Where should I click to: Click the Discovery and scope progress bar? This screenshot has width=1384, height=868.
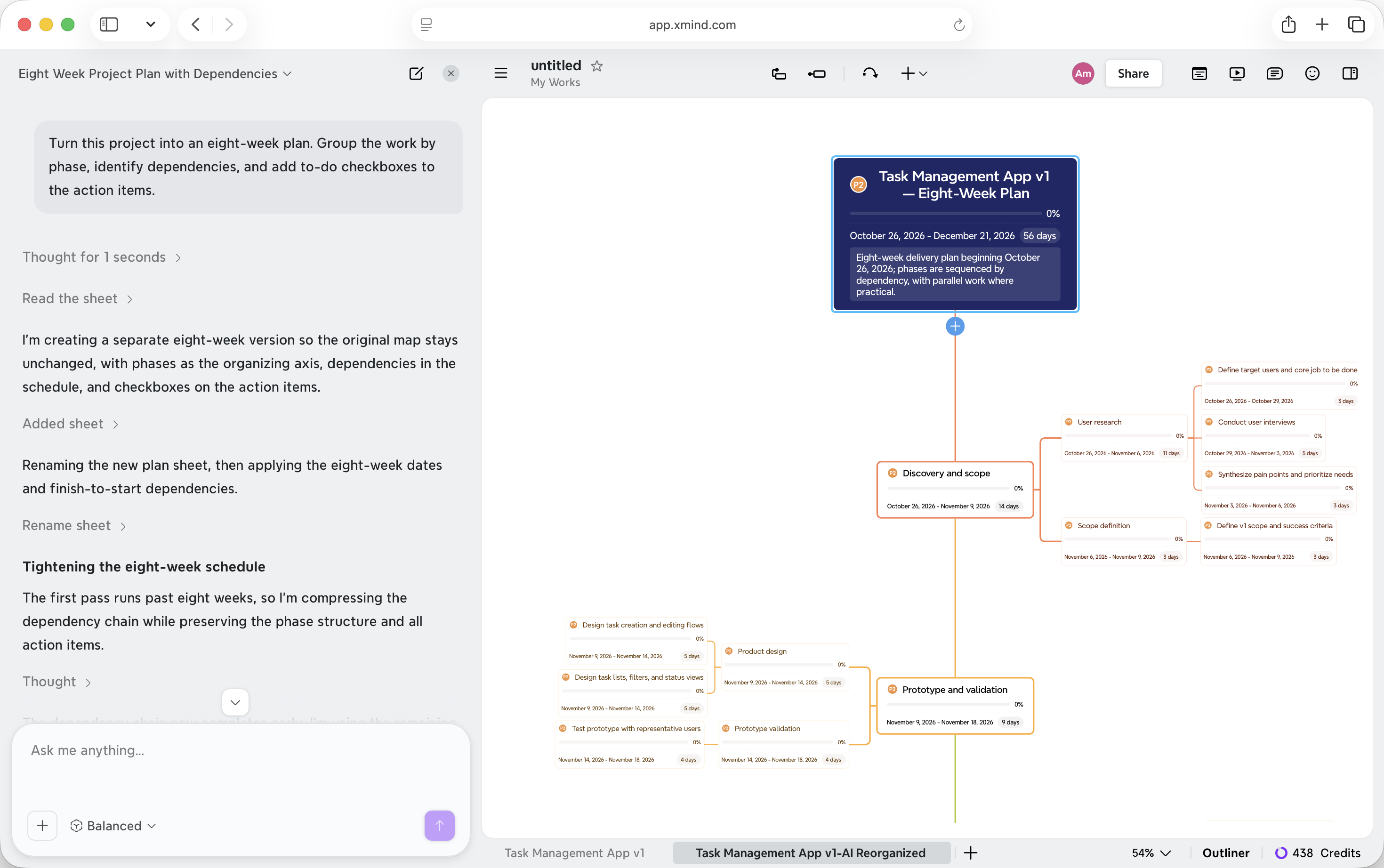pos(948,489)
